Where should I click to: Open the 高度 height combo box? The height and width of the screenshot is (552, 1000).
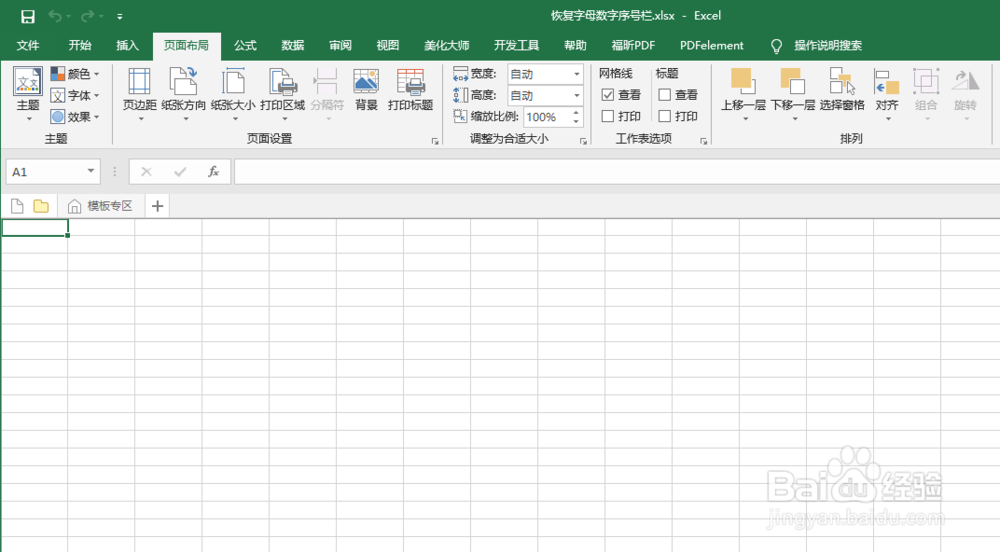pos(545,96)
